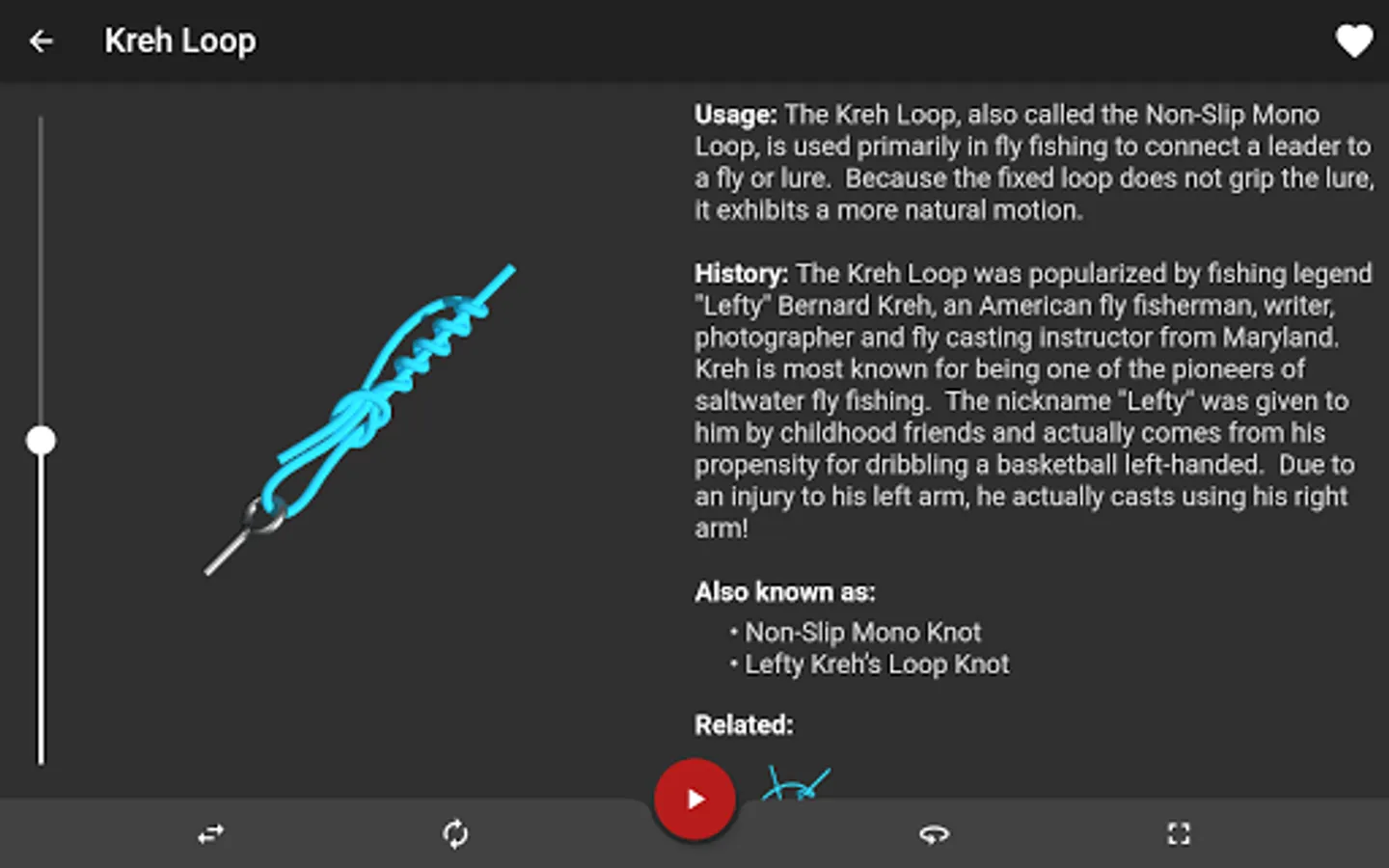Tap the Kreh Loop page title
This screenshot has width=1389, height=868.
[x=180, y=41]
